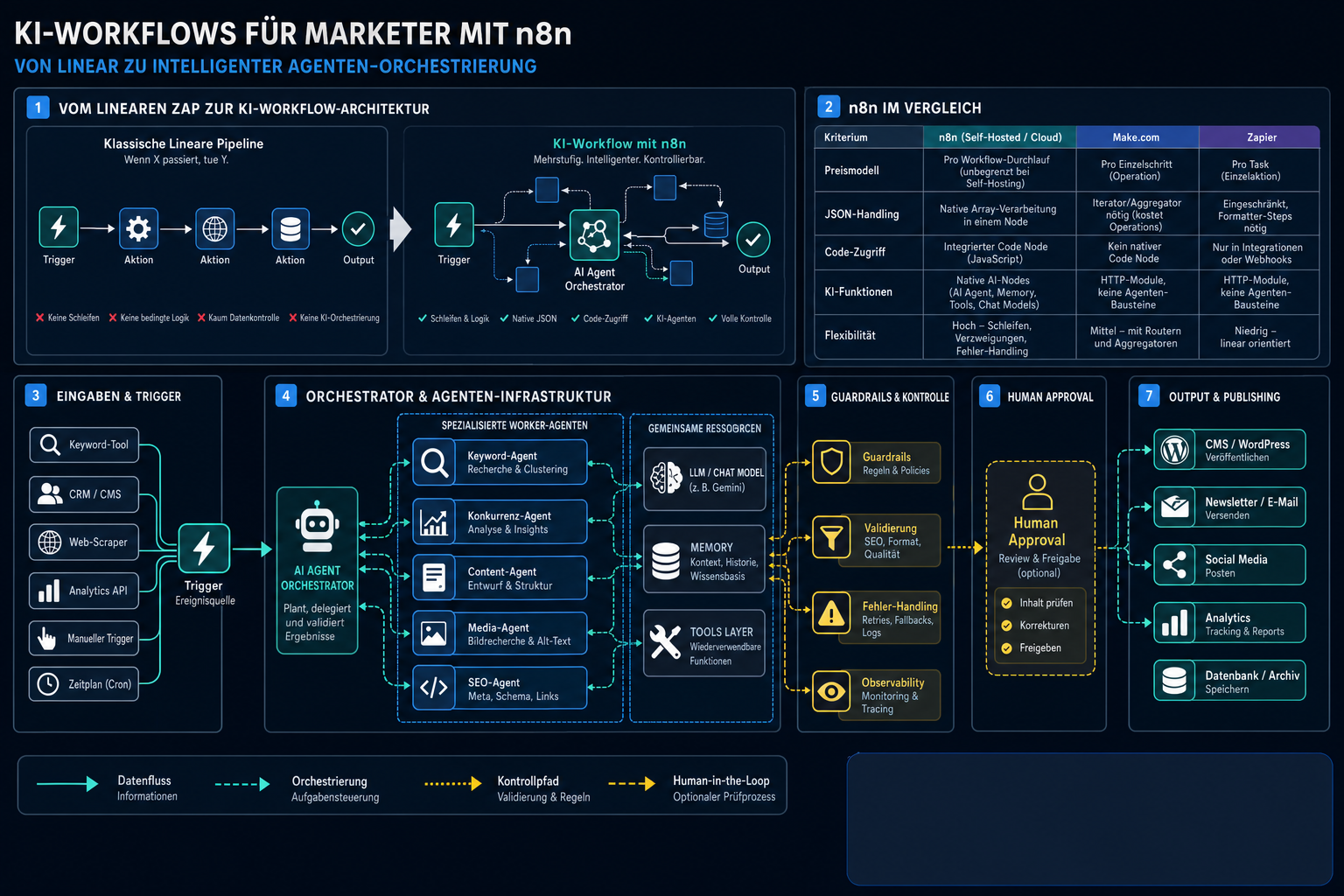Click the 'Gemeinsame Ressourcen' heading
This screenshot has width=1344, height=896.
click(704, 429)
